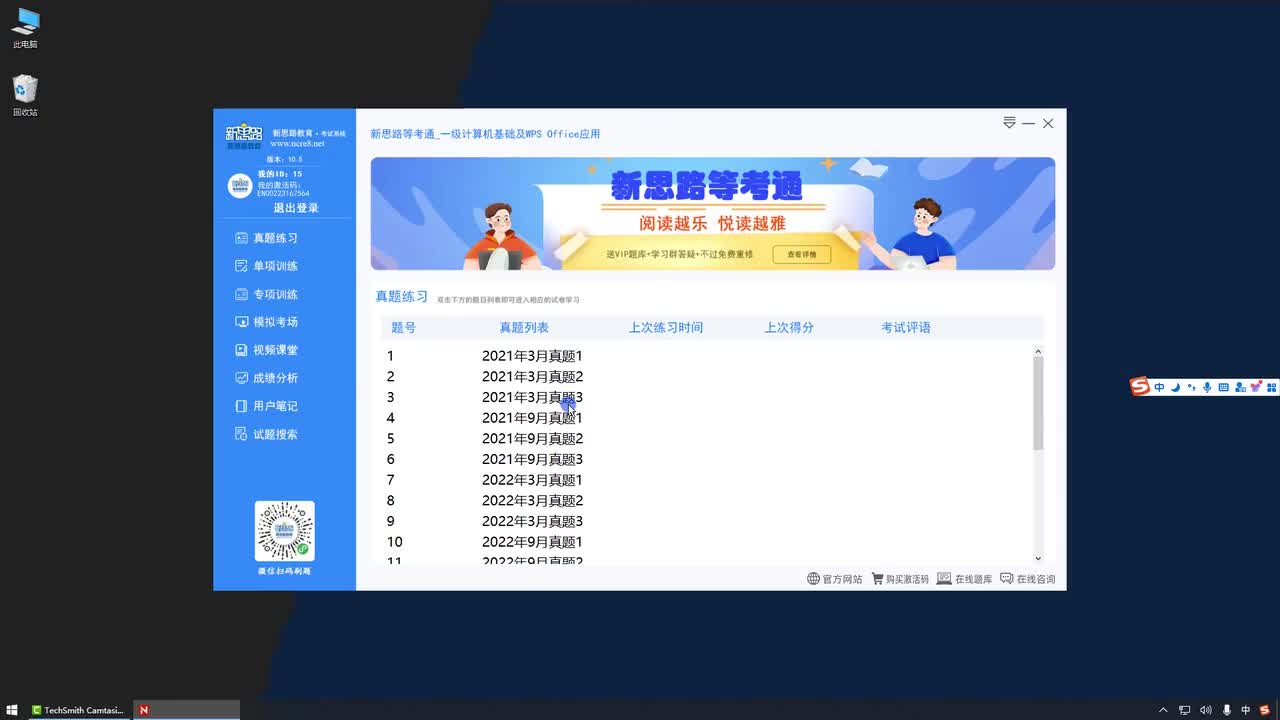
Task: Click the 上次练习时间 column header
Action: coord(666,328)
